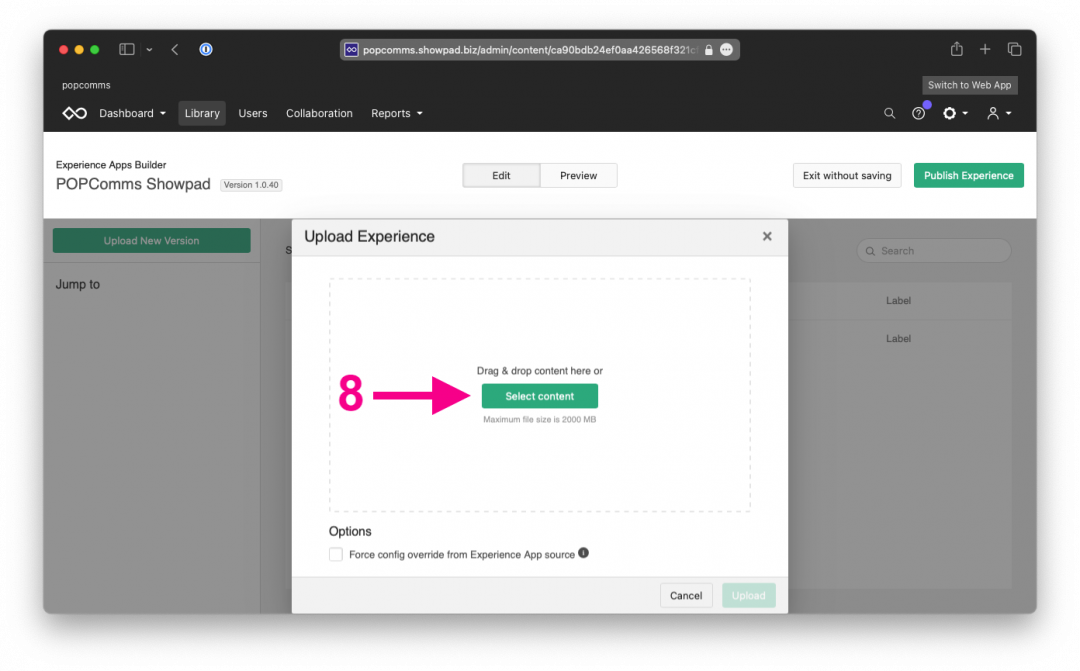The image size is (1080, 671).
Task: Click the 1Password icon in the browser toolbar
Action: 206,49
